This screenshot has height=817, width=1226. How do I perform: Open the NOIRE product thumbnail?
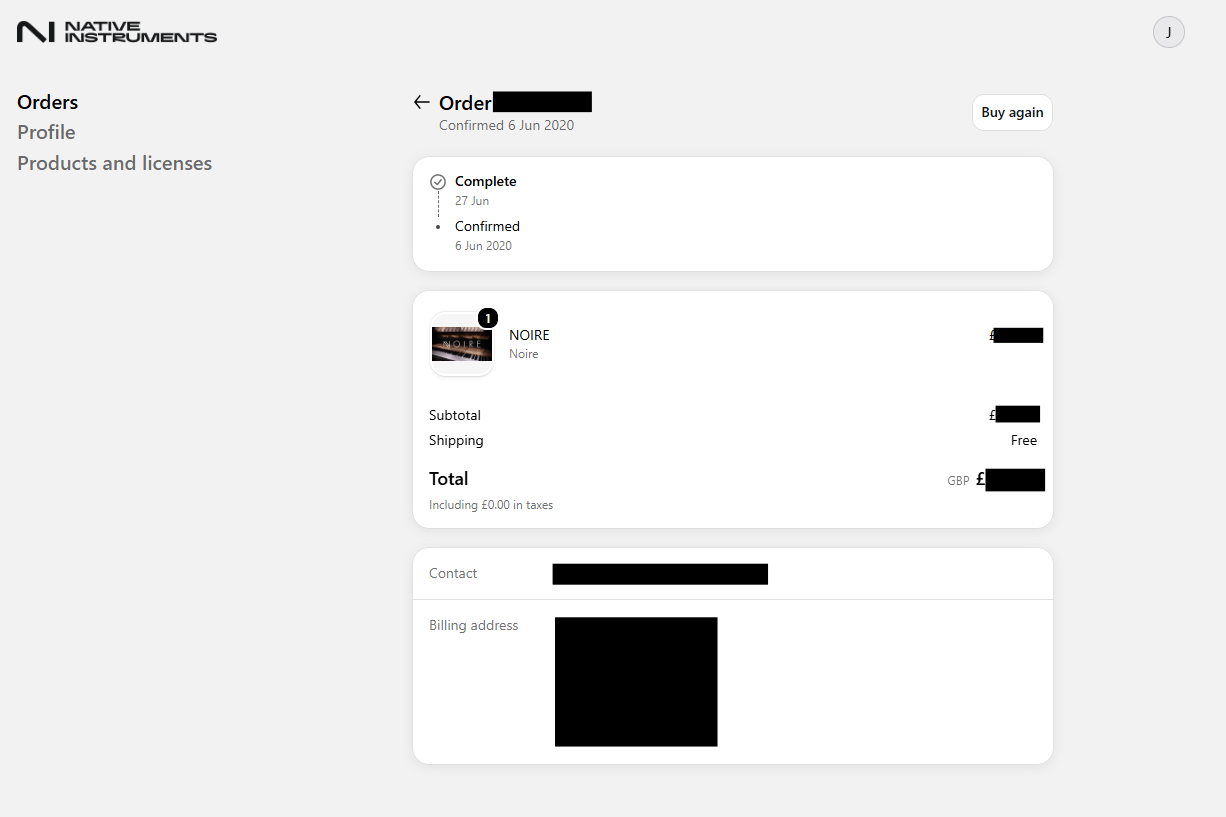(462, 344)
